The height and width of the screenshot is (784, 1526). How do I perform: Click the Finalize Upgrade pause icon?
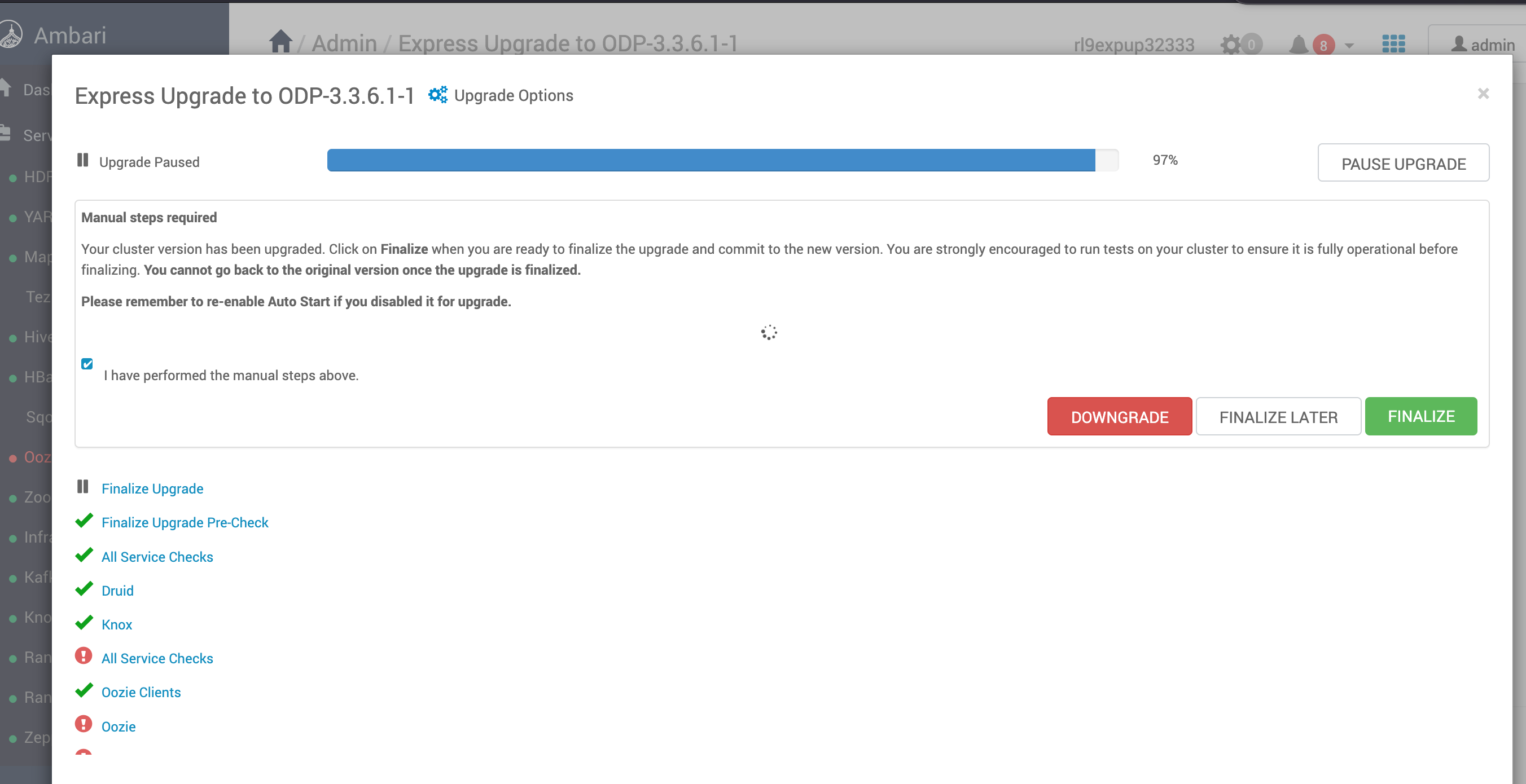(83, 487)
